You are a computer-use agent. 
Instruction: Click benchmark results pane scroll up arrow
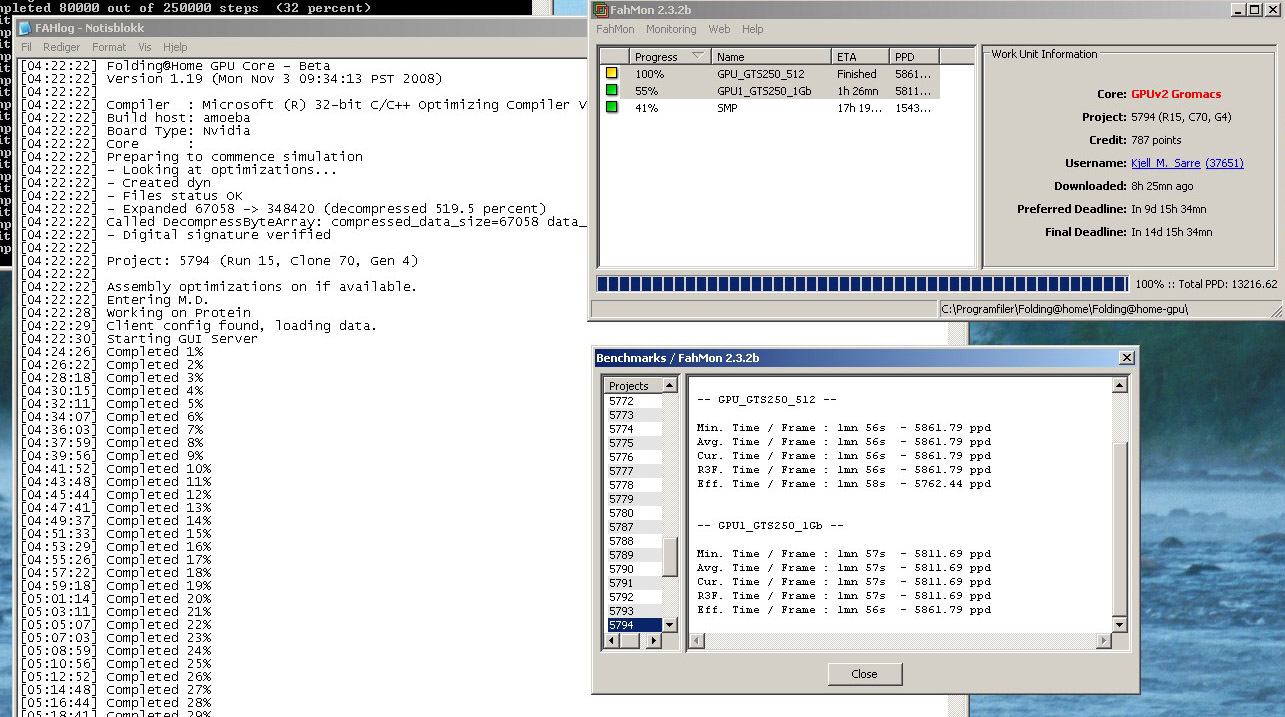1120,385
